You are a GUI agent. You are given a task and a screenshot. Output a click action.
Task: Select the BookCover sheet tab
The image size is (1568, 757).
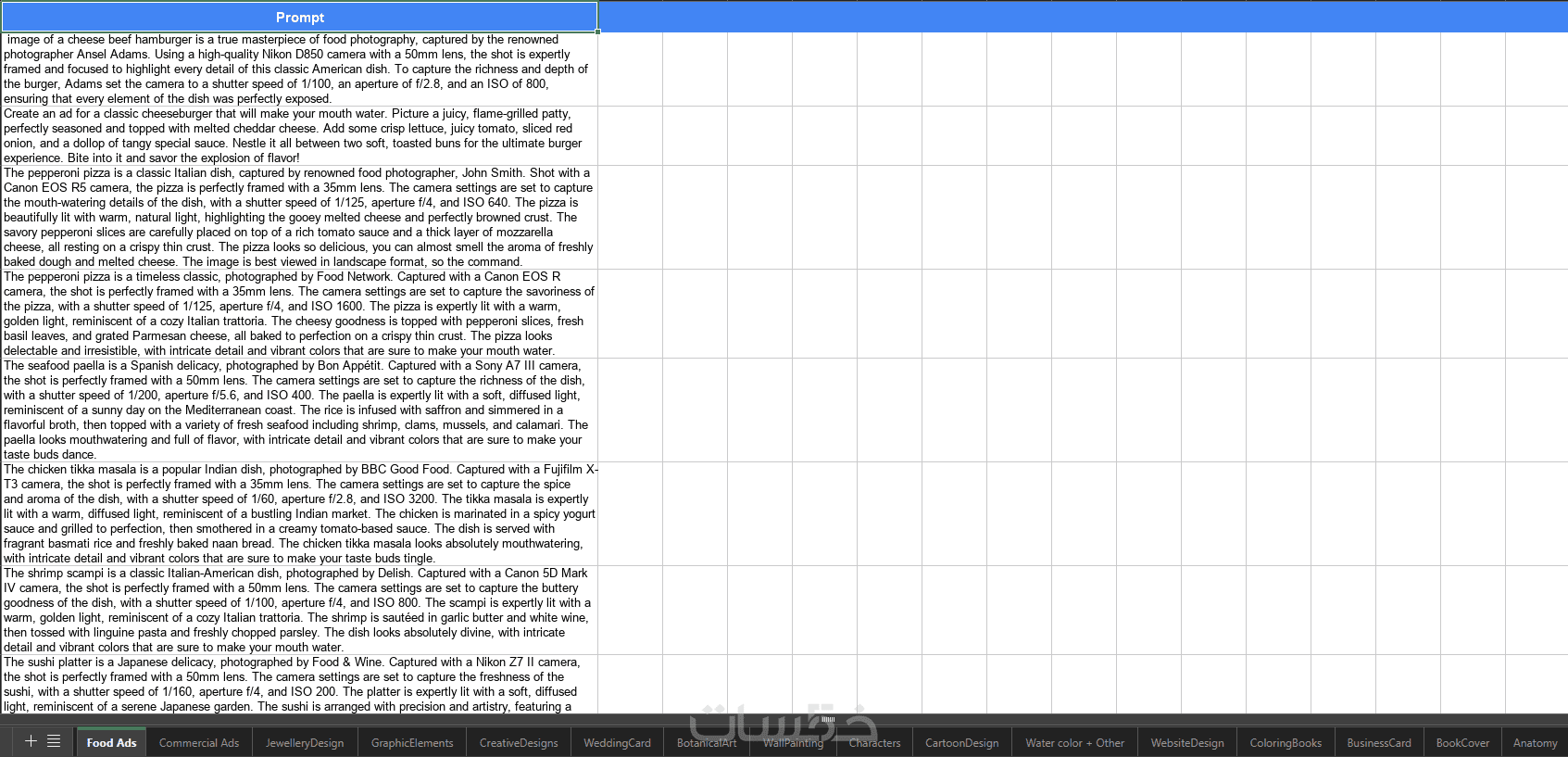(x=1462, y=742)
